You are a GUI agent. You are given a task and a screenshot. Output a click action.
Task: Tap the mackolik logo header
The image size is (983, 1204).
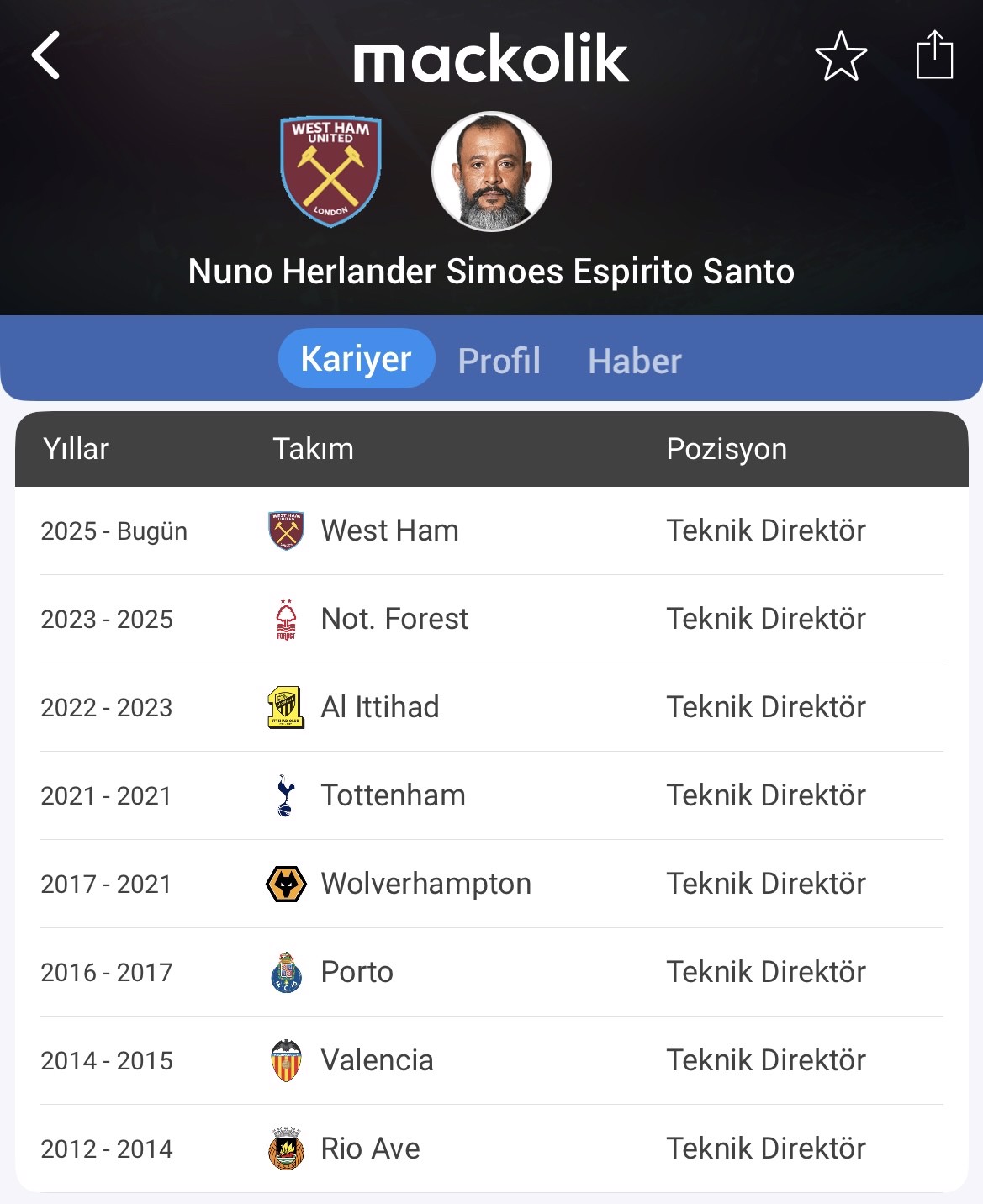point(491,58)
